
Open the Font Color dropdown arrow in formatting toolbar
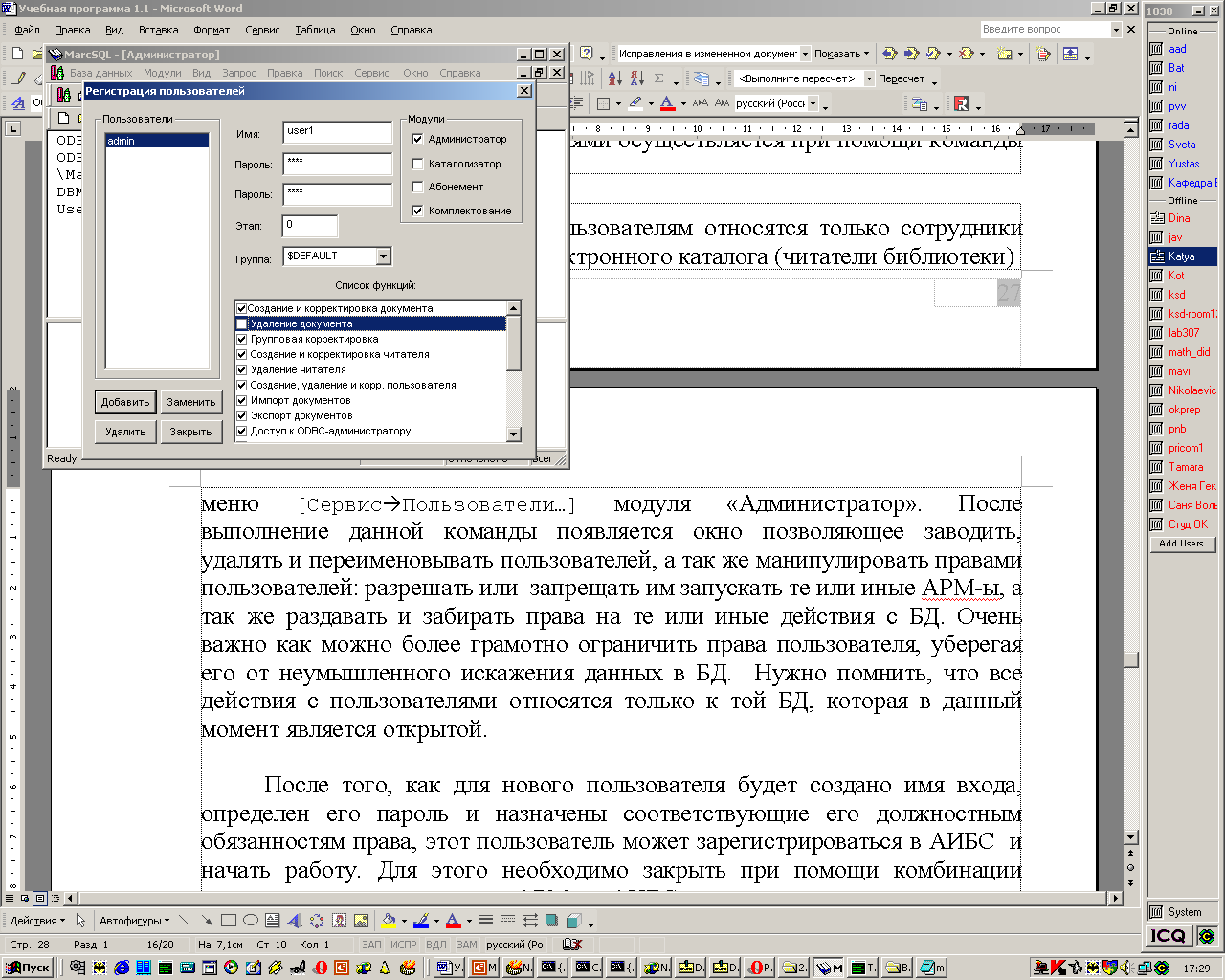tap(682, 103)
